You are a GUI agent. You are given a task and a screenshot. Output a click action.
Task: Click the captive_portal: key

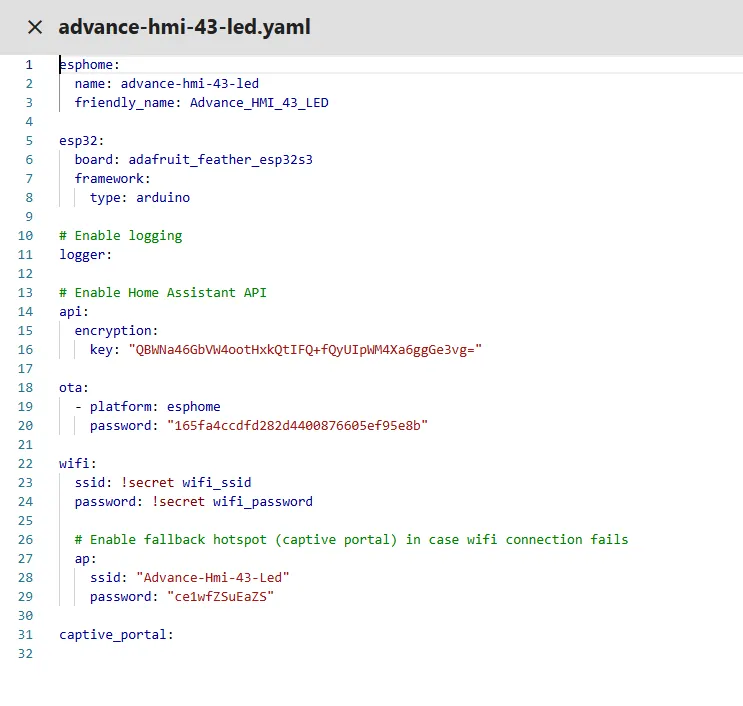(116, 635)
